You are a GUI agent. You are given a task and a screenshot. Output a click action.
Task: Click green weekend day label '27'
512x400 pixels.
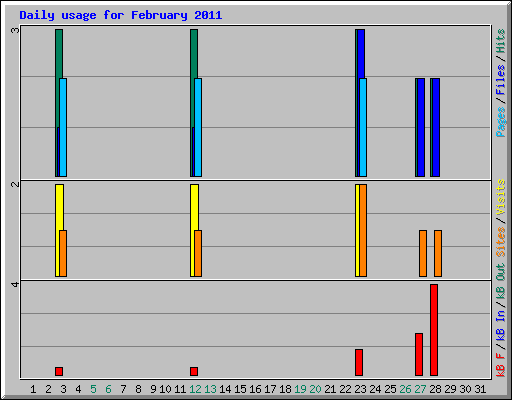(x=420, y=389)
